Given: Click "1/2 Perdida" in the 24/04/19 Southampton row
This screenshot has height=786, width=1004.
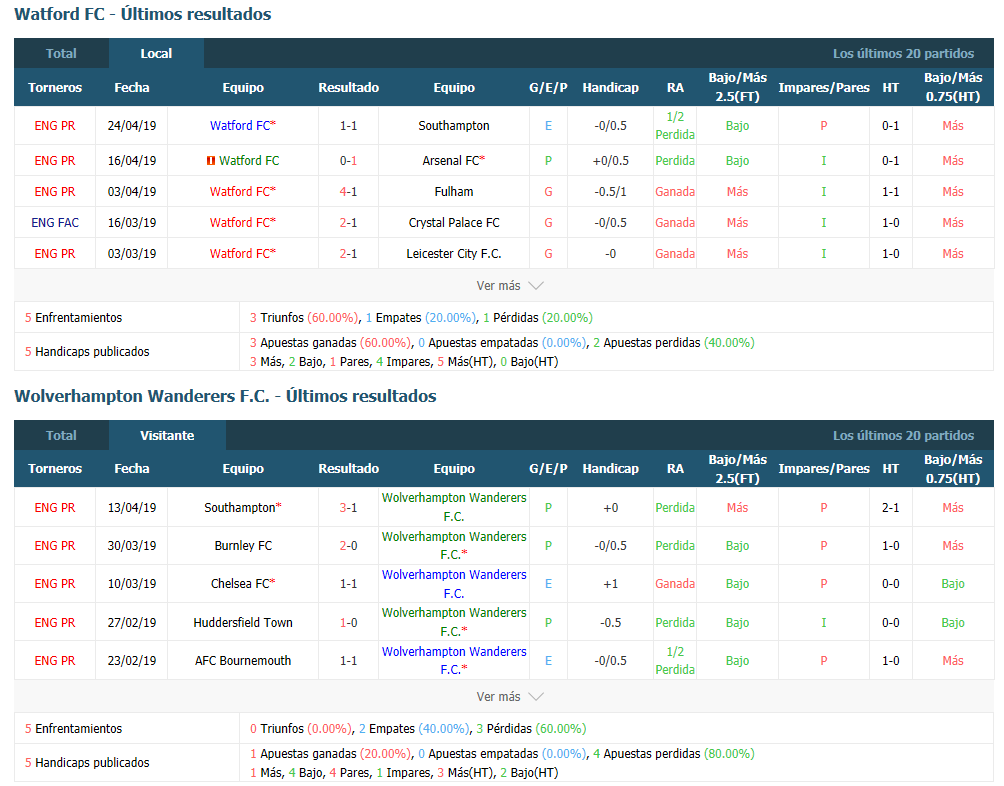Looking at the screenshot, I should (x=675, y=125).
